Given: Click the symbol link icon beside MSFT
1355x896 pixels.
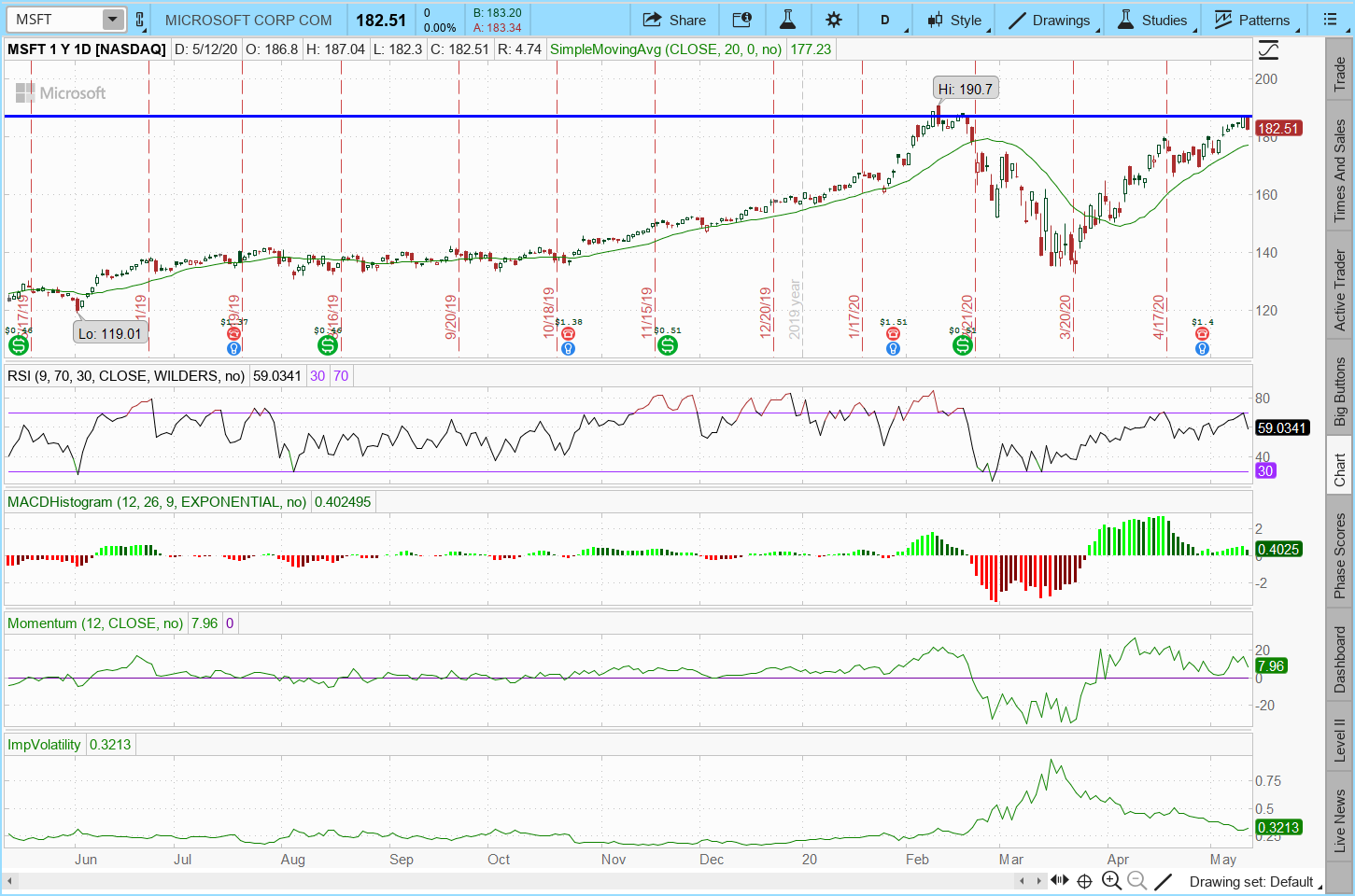Looking at the screenshot, I should (140, 20).
